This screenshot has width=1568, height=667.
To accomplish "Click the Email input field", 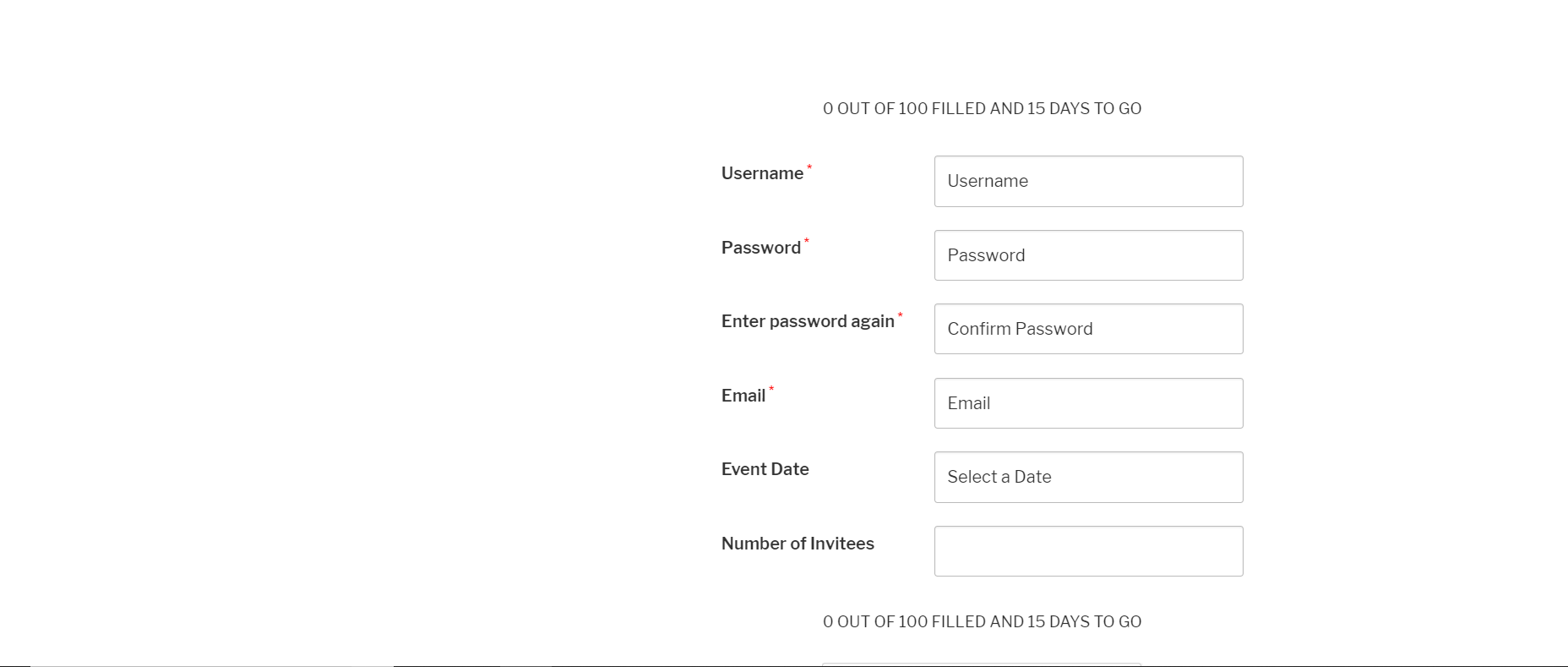I will click(1088, 403).
